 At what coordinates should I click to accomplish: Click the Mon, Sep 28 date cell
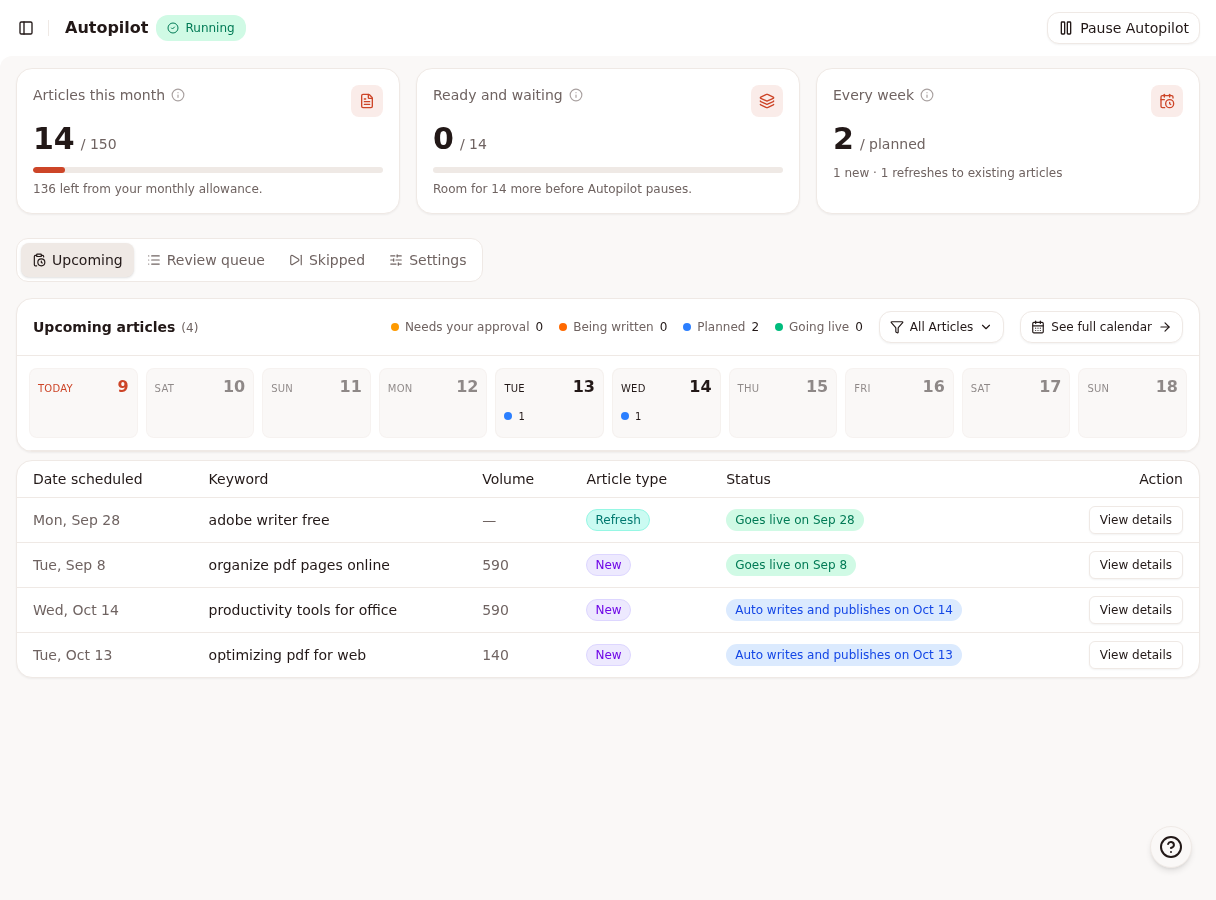[76, 520]
